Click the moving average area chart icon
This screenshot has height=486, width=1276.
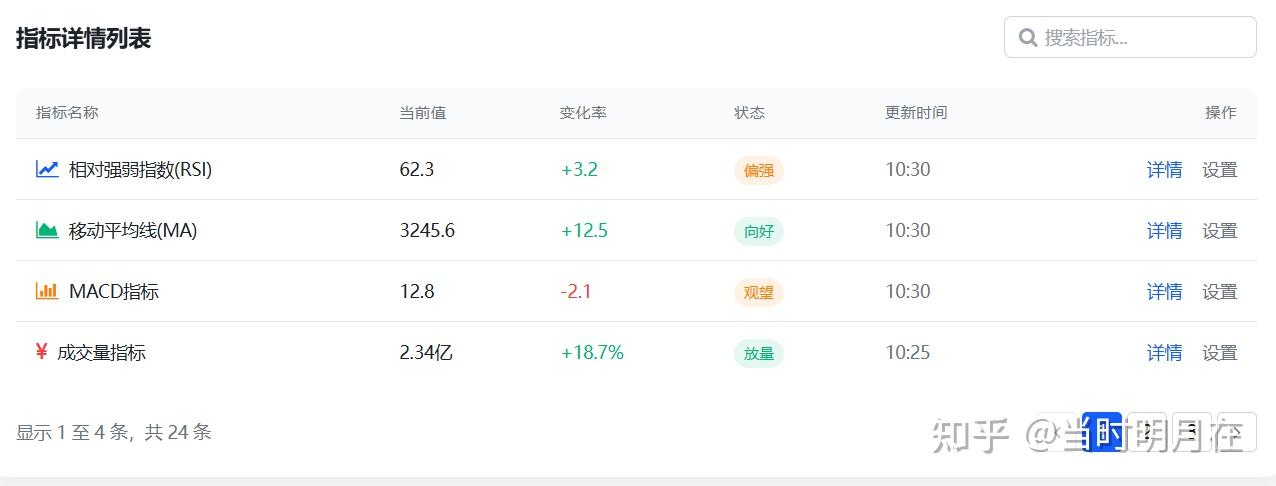(47, 230)
